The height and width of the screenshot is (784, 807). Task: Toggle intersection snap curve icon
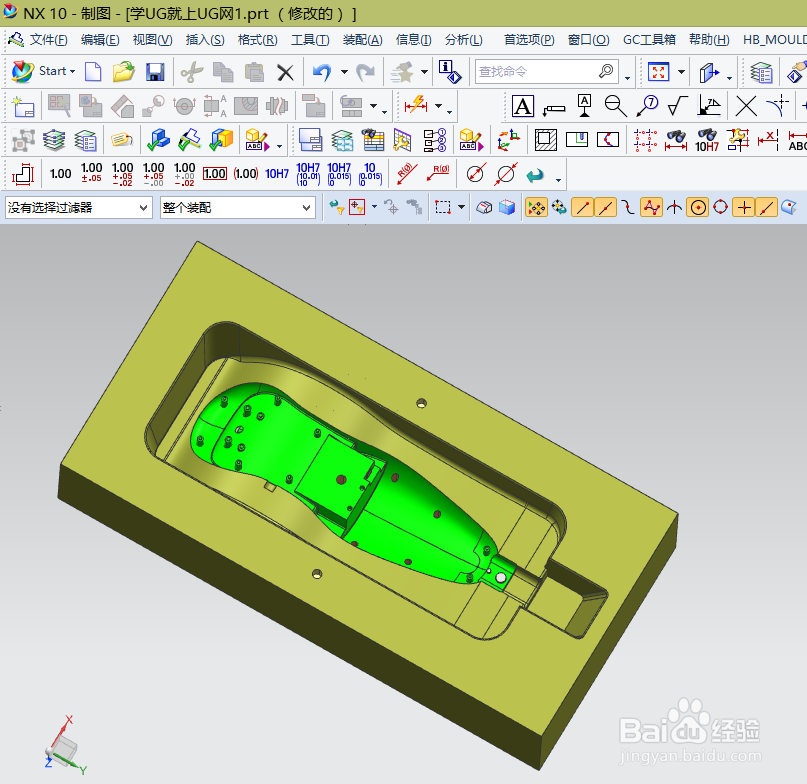click(x=674, y=207)
